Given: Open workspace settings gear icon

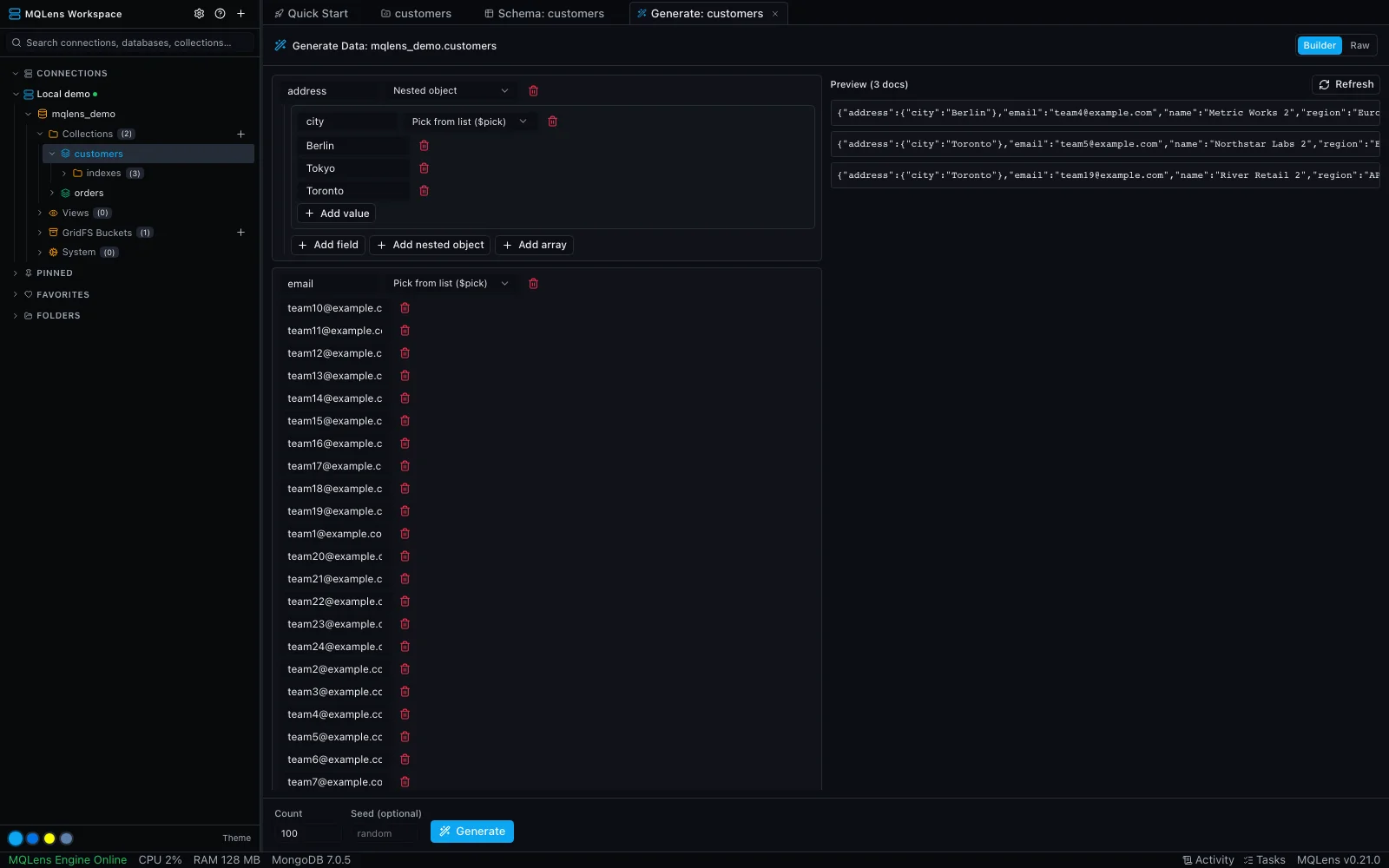Looking at the screenshot, I should [199, 14].
